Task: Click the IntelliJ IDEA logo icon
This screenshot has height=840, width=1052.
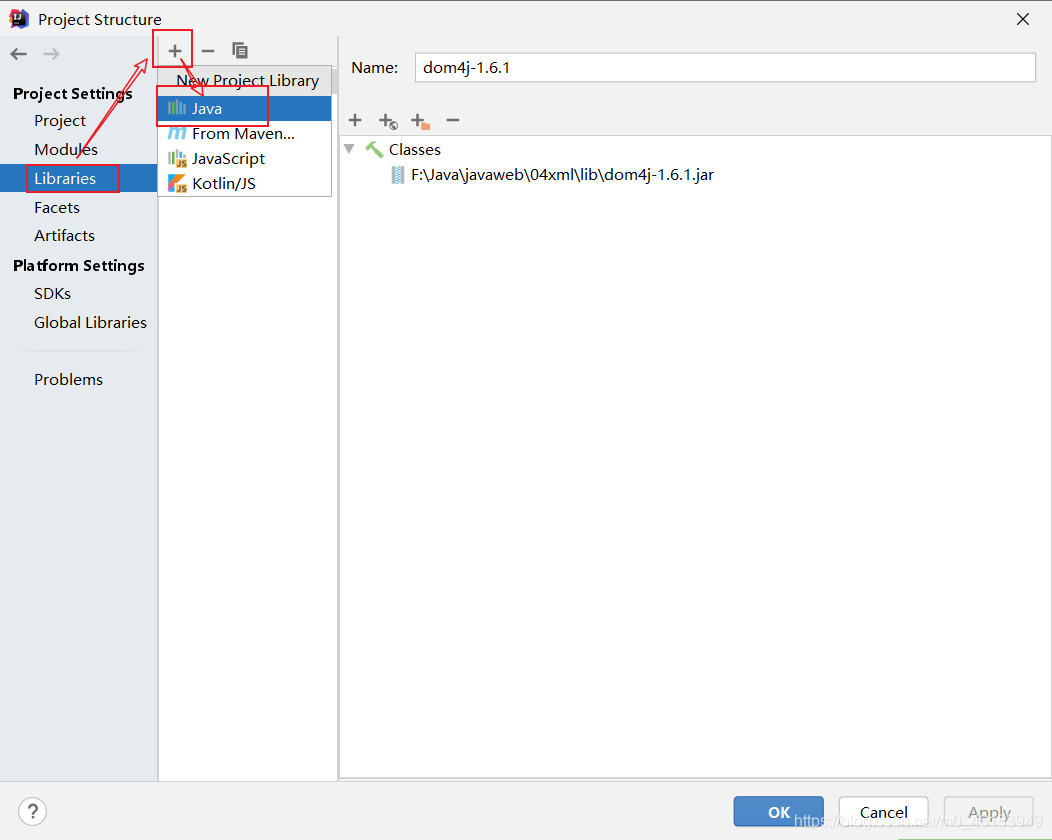Action: point(19,19)
